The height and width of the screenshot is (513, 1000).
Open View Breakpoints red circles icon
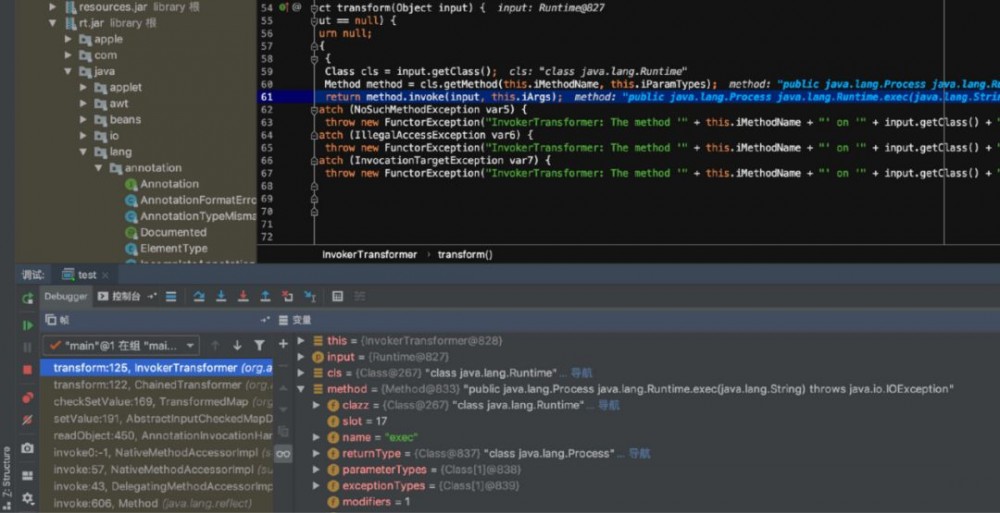pos(27,398)
